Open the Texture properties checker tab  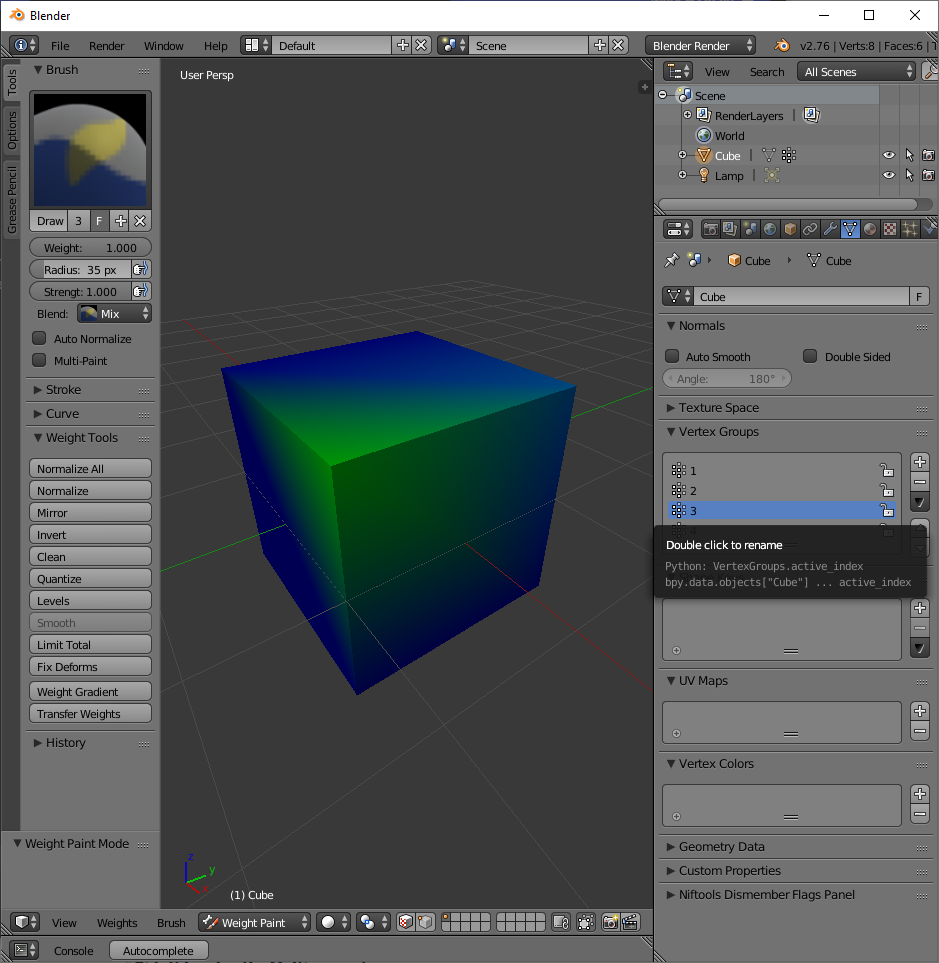[x=890, y=229]
